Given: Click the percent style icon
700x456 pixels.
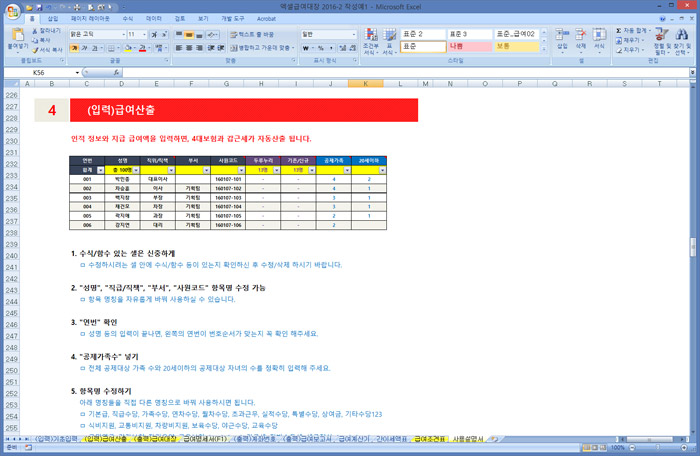Looking at the screenshot, I should [x=321, y=48].
